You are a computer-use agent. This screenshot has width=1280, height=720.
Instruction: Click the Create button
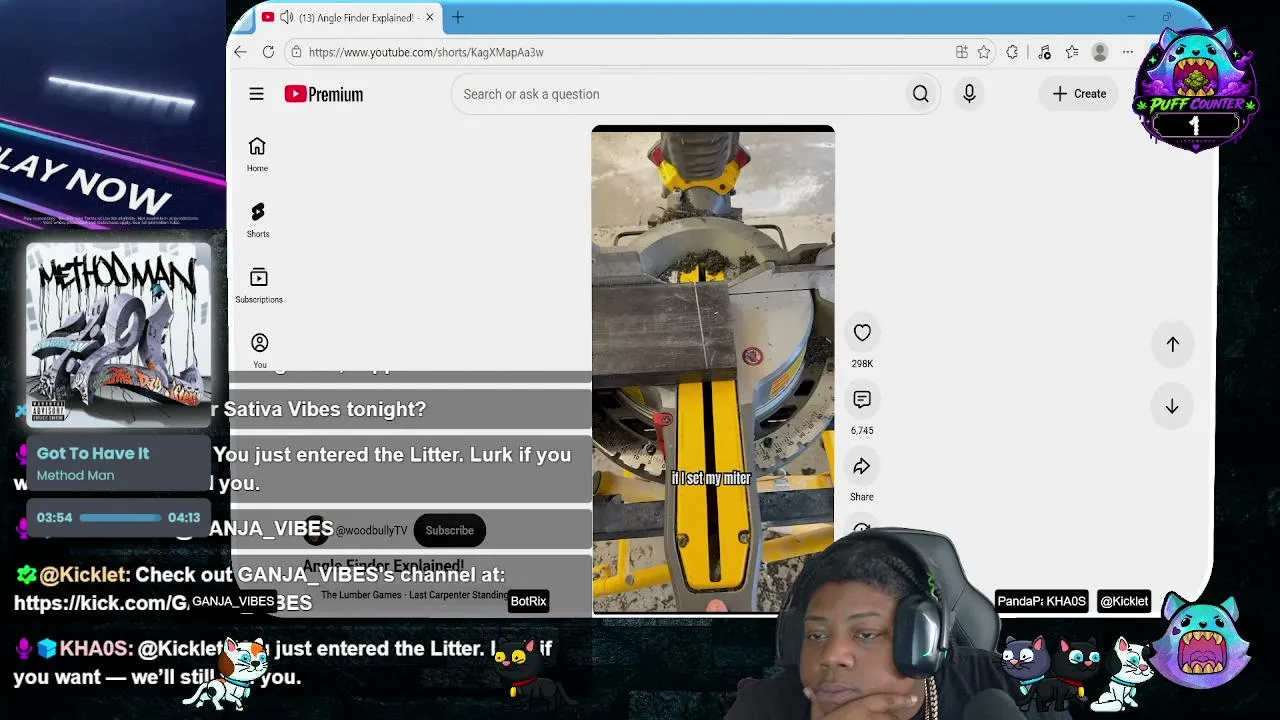pos(1079,94)
